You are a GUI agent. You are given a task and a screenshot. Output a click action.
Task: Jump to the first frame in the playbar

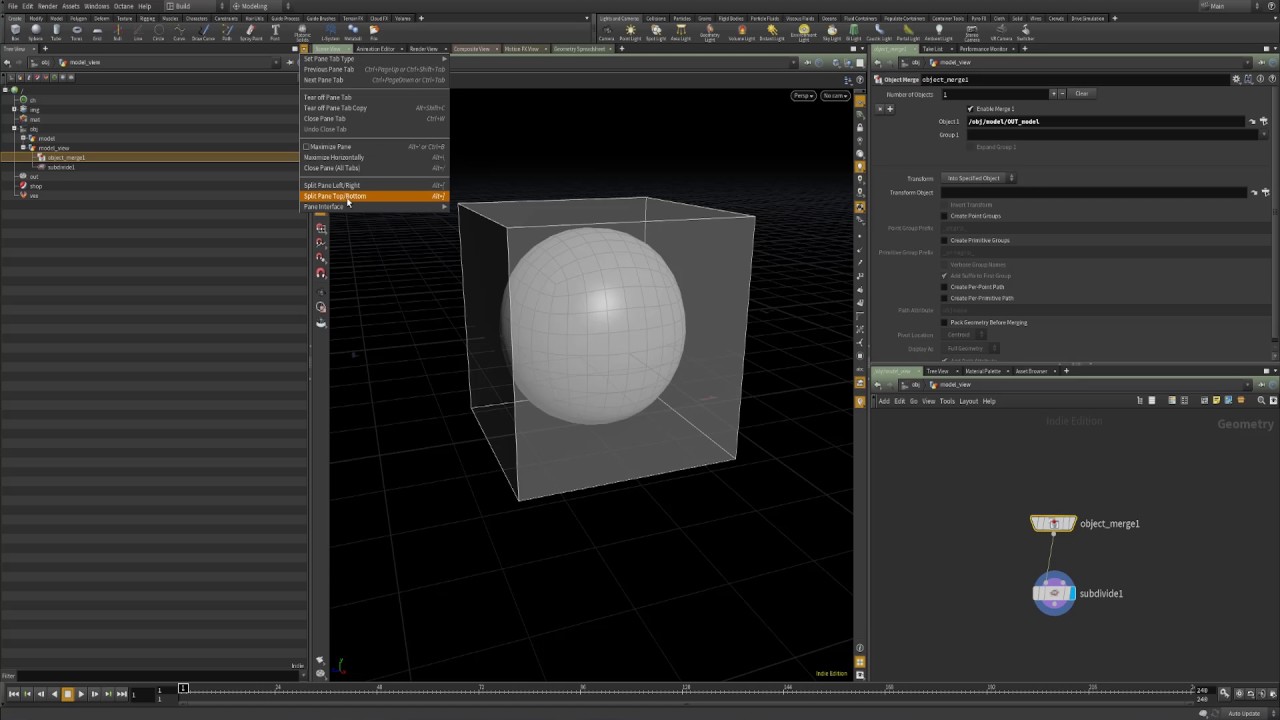point(14,694)
